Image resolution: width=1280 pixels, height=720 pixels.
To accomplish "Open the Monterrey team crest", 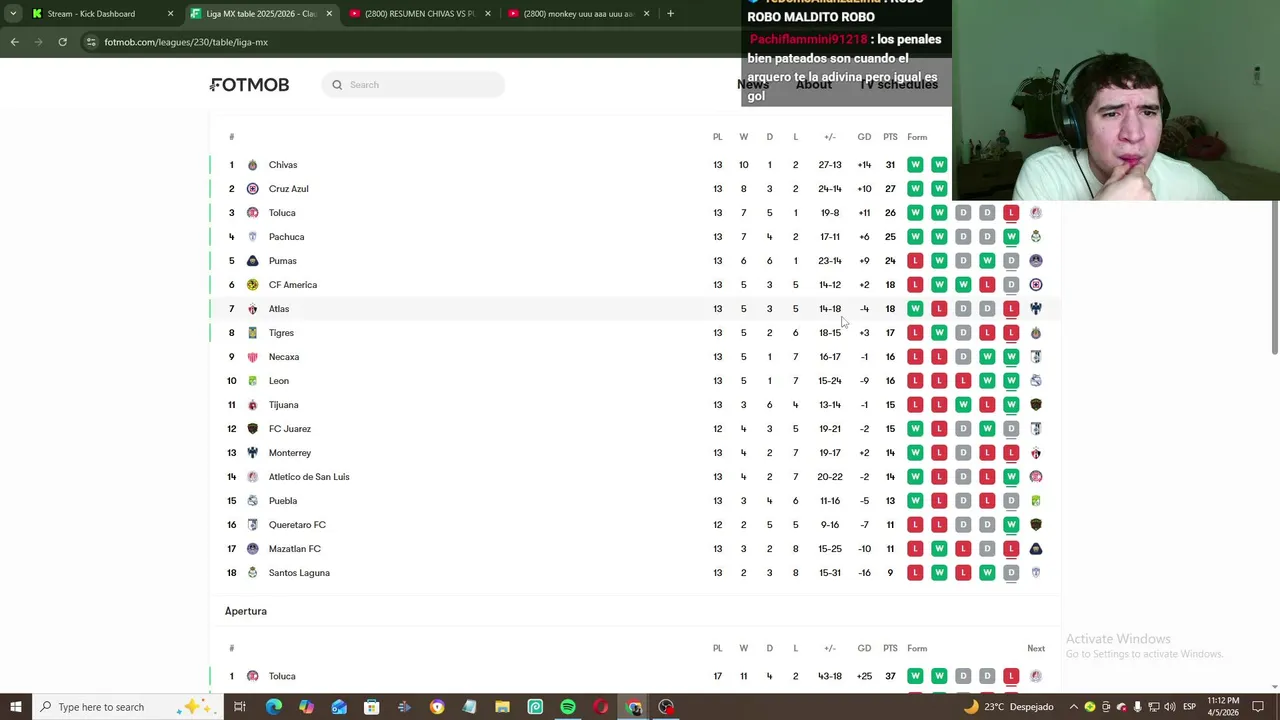I will 252,453.
